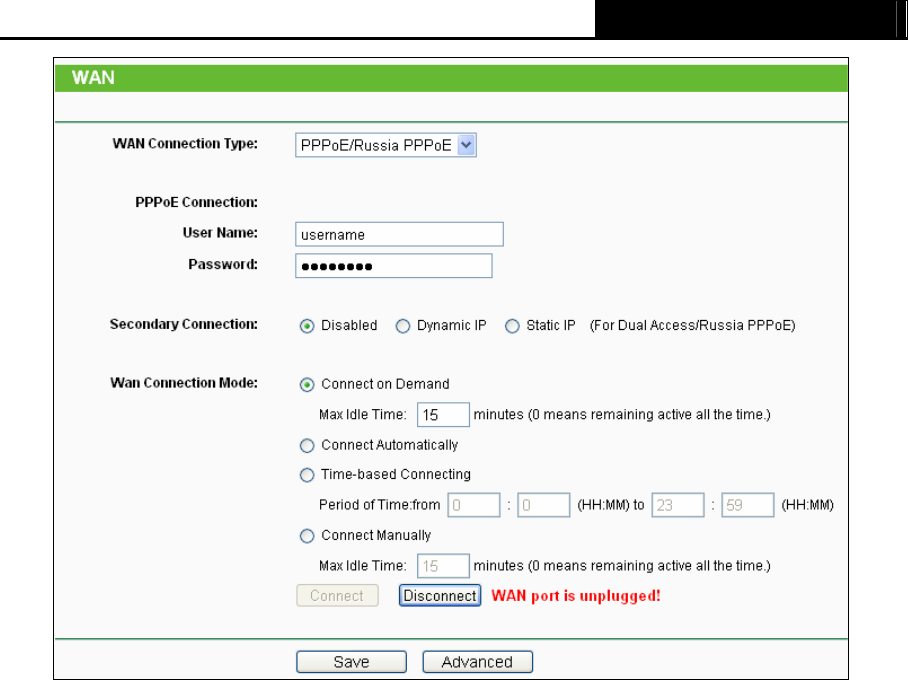Click '(For Dual Access/Russia PPPoE)' note

[x=693, y=326]
